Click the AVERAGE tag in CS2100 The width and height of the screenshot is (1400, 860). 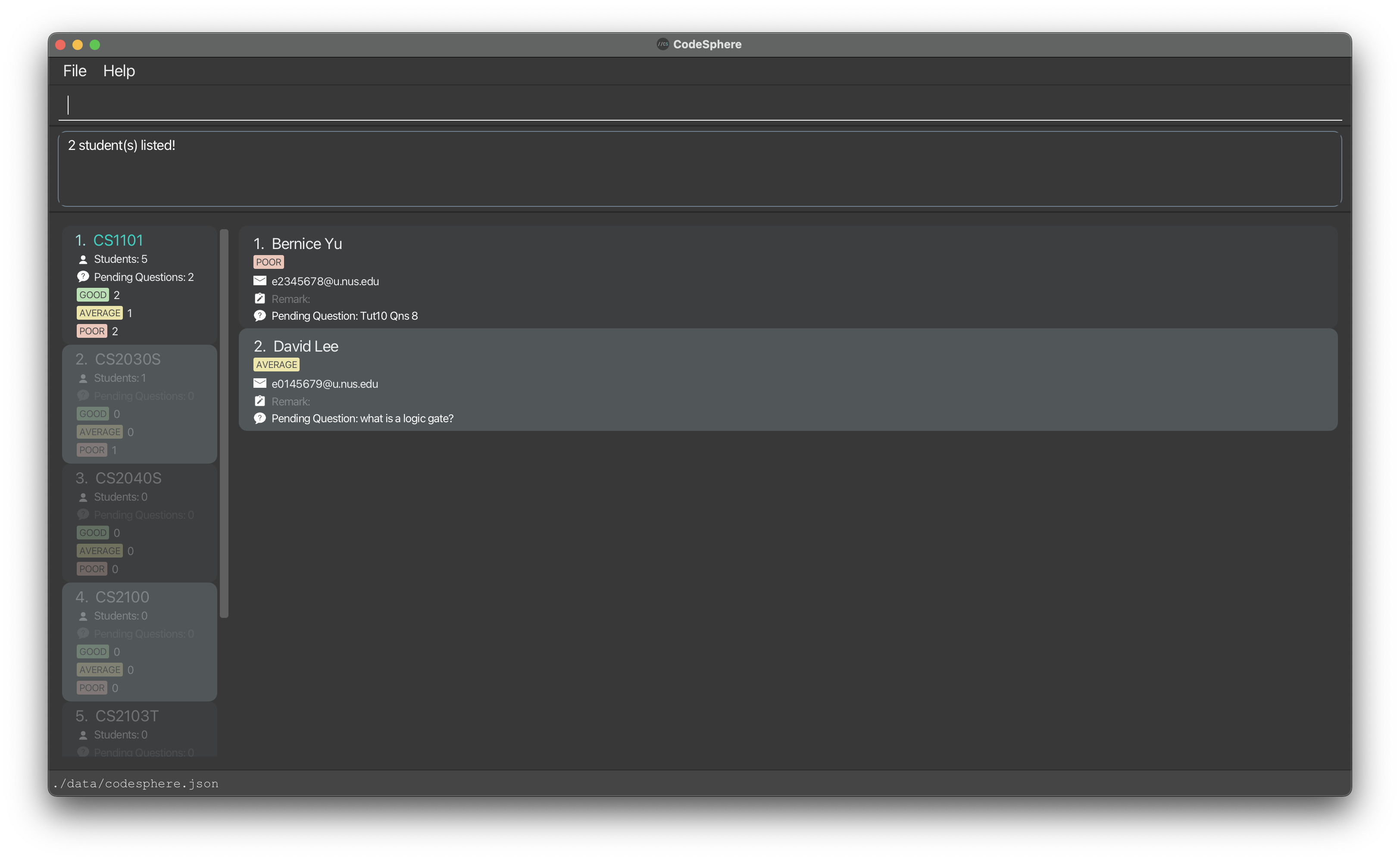[x=100, y=670]
